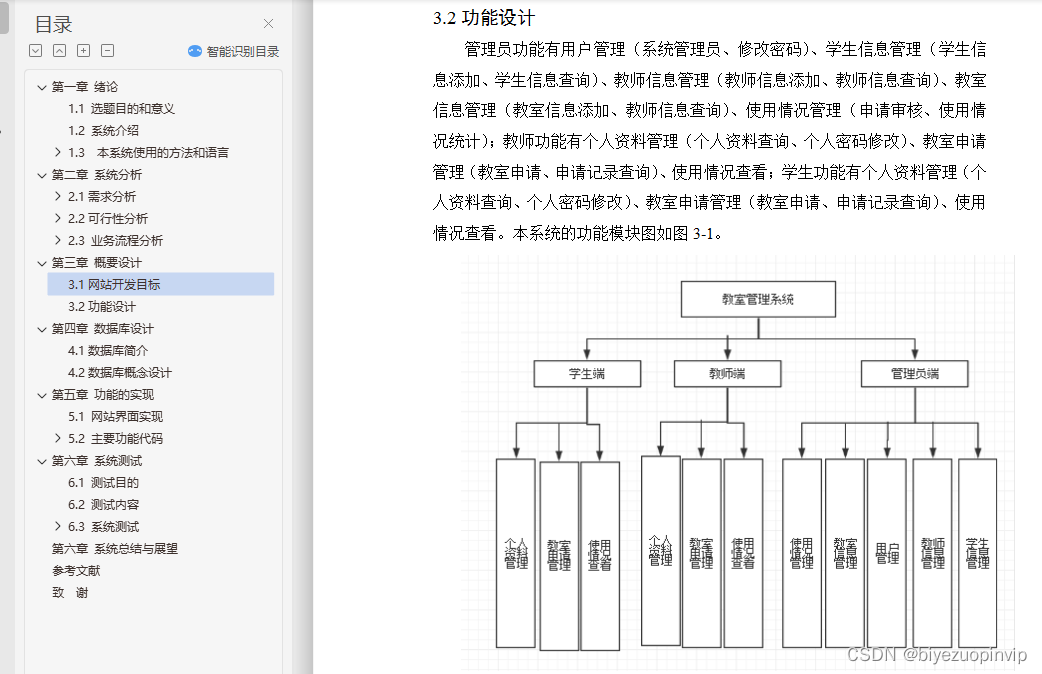Go to 6.2 测试内容 entry
This screenshot has width=1042, height=674.
pos(103,505)
